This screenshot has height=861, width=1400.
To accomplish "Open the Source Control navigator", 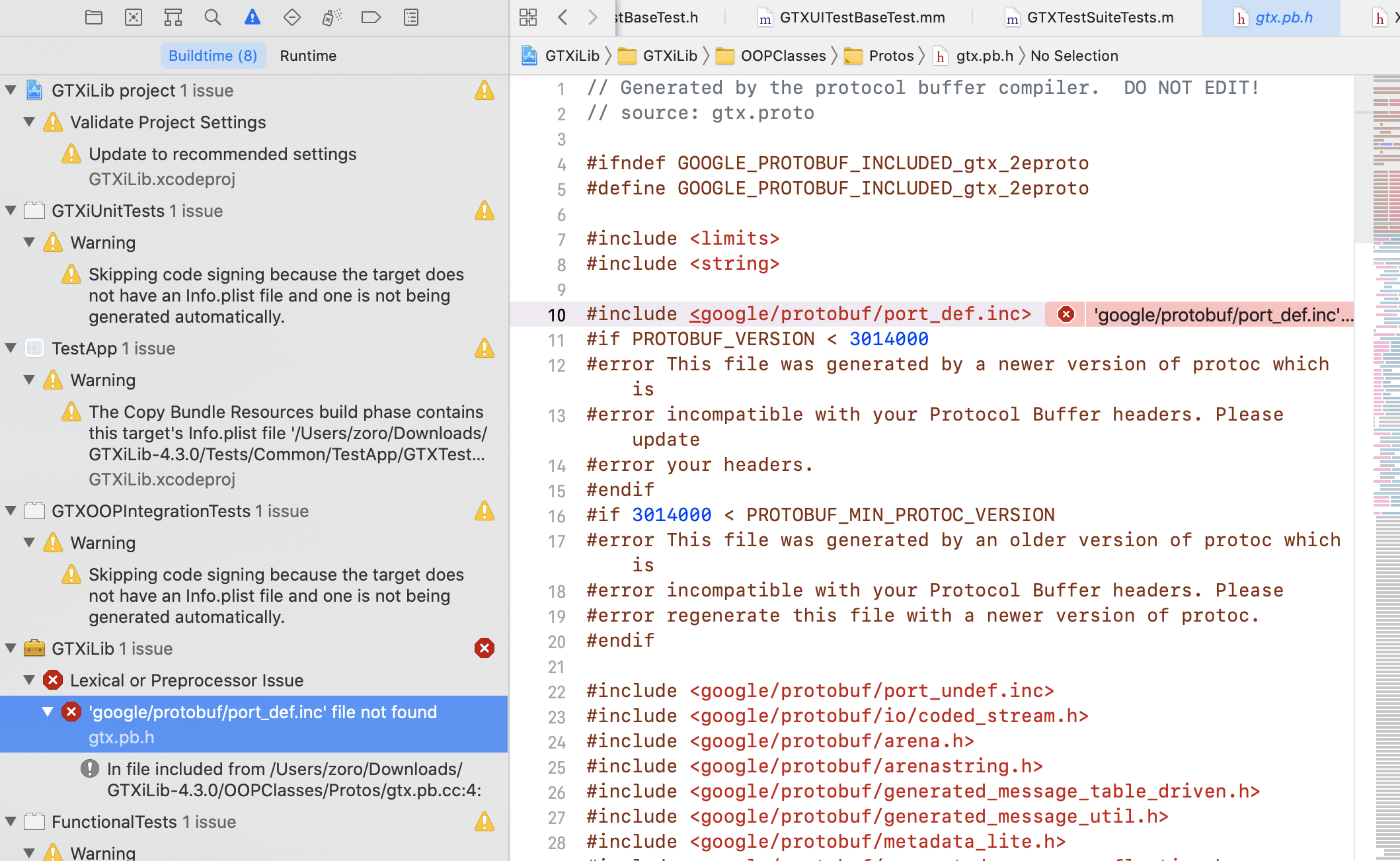I will [x=133, y=18].
